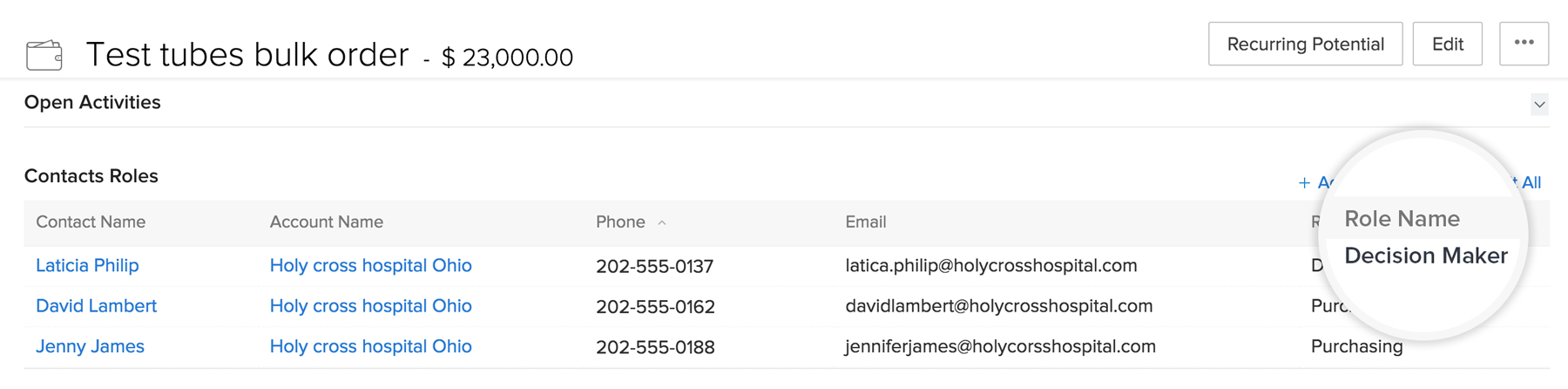Click the Decision Maker role cell

[1425, 256]
